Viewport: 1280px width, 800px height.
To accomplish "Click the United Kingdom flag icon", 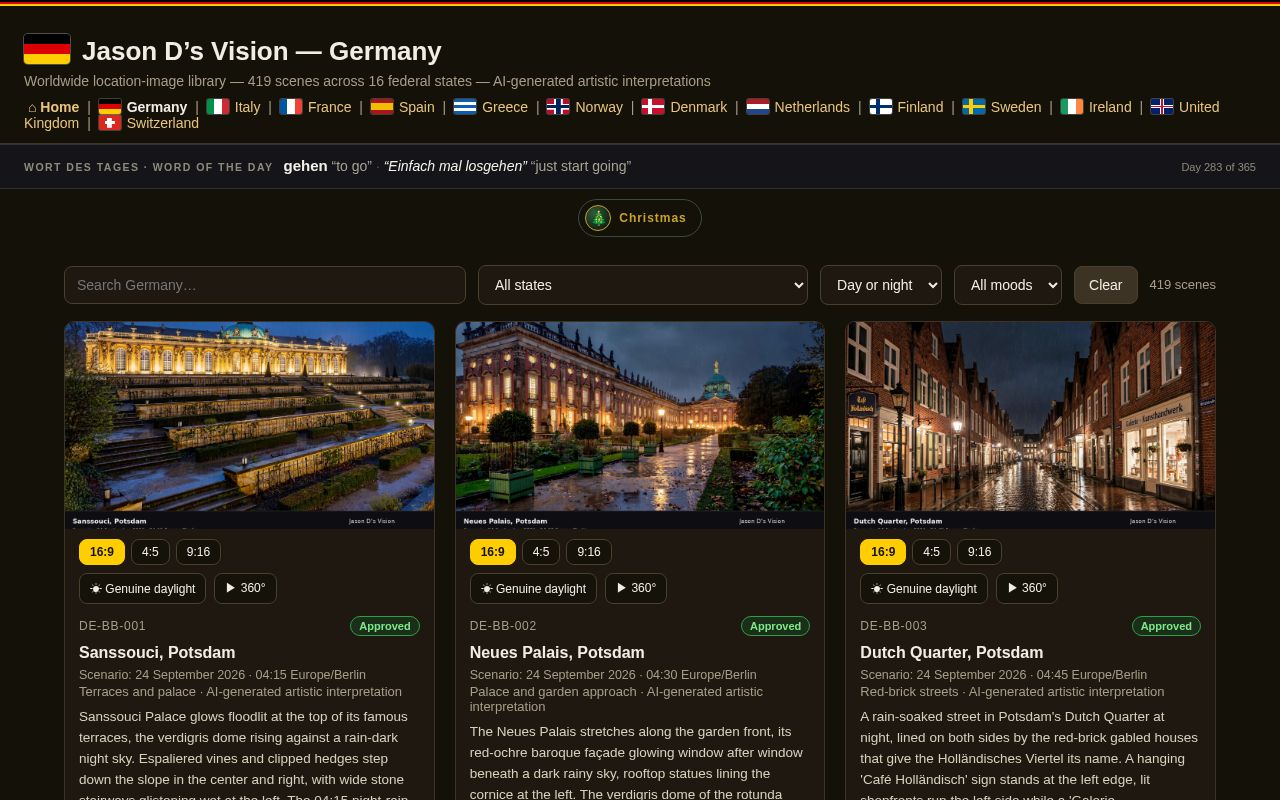I will click(1162, 107).
